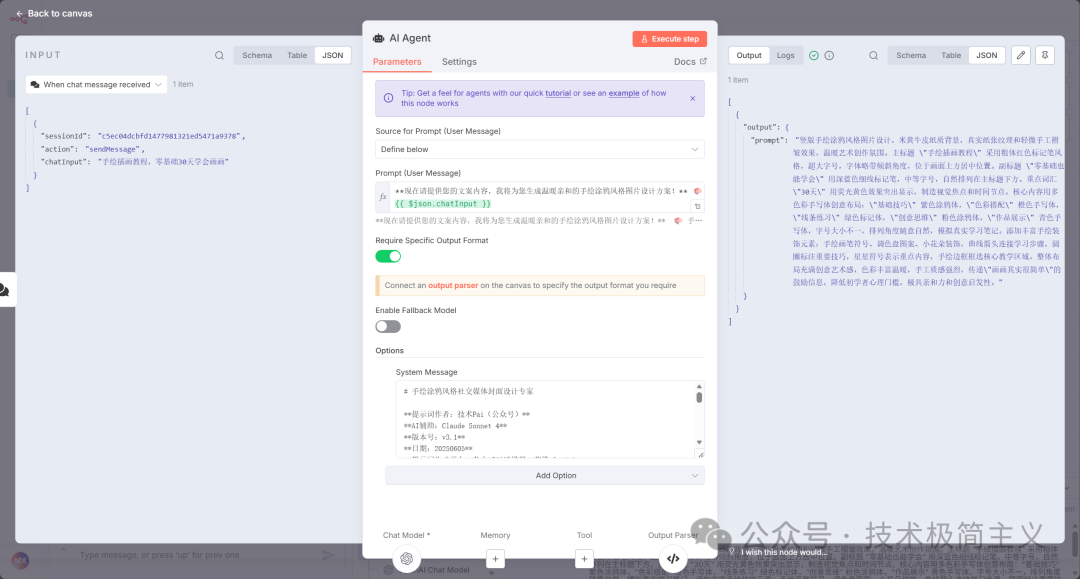Add a Memory sub-node with plus
This screenshot has height=579, width=1080.
[495, 559]
